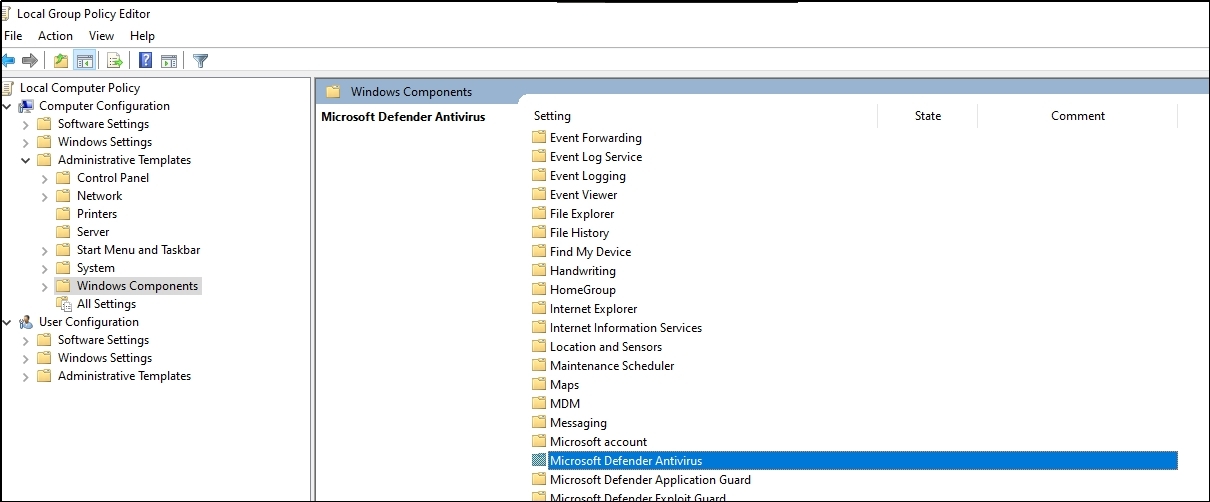Expand the Start Menu and Taskbar node
The height and width of the screenshot is (502, 1210).
click(45, 250)
